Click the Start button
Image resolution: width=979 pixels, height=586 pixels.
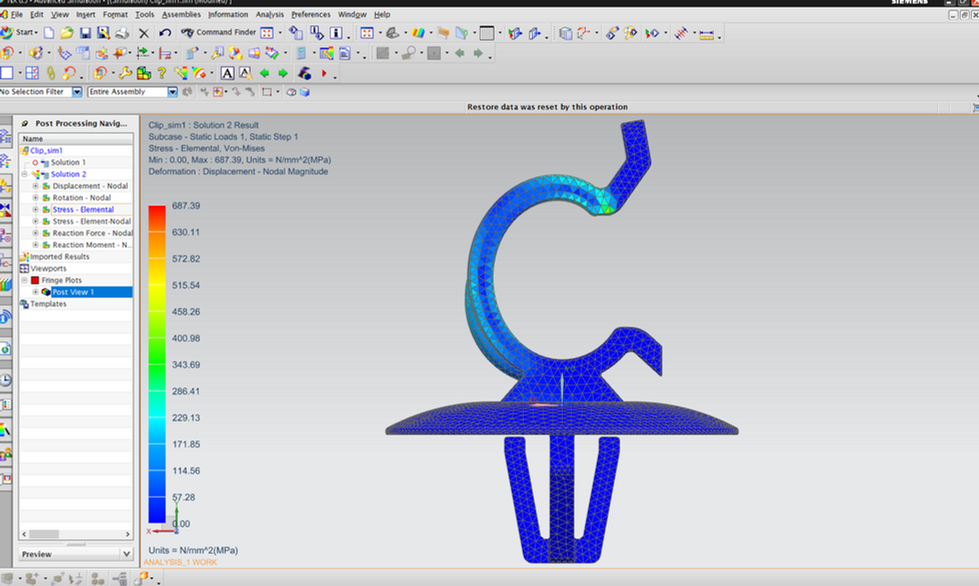(x=20, y=33)
